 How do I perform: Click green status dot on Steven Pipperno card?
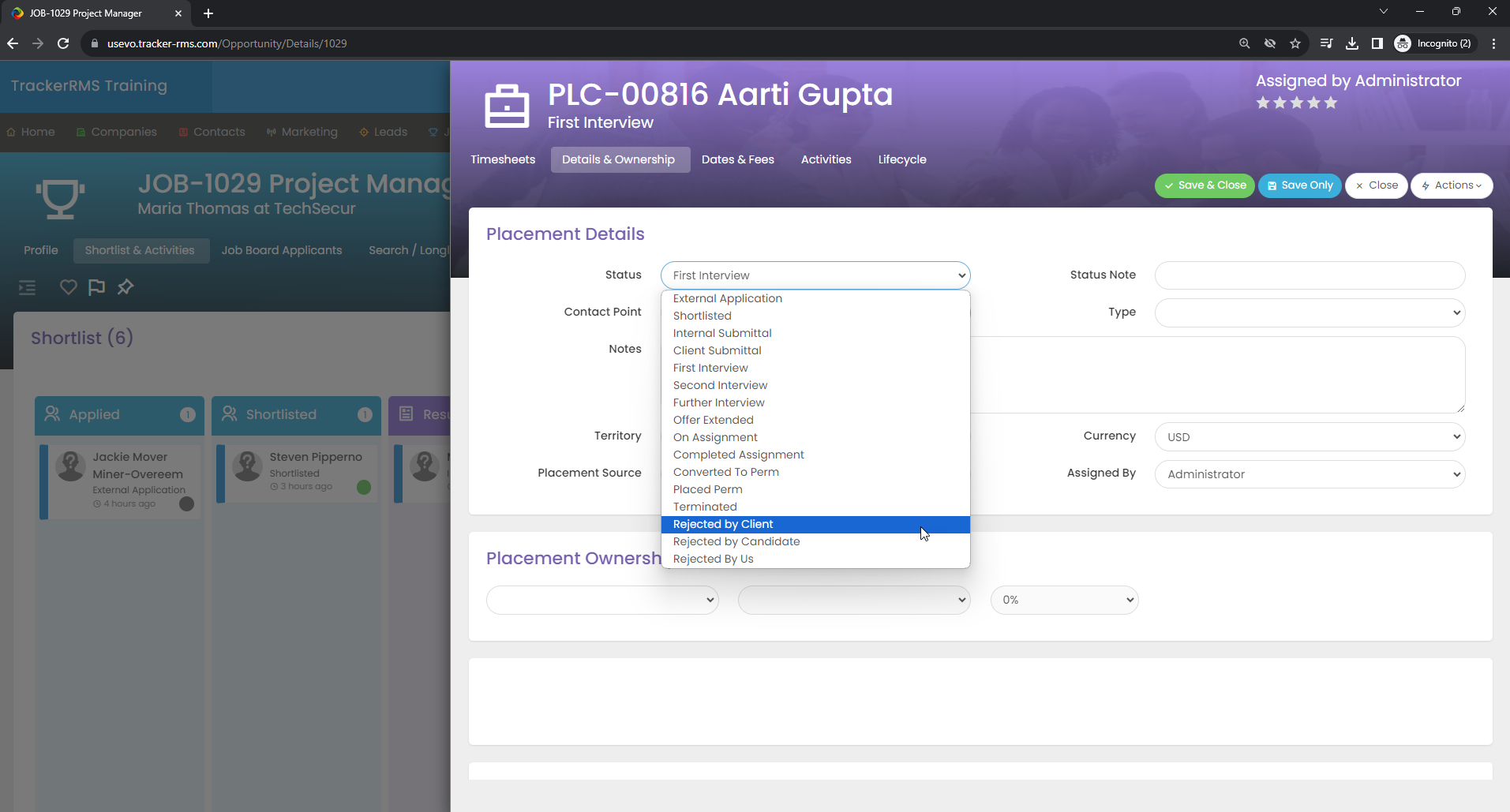(364, 487)
